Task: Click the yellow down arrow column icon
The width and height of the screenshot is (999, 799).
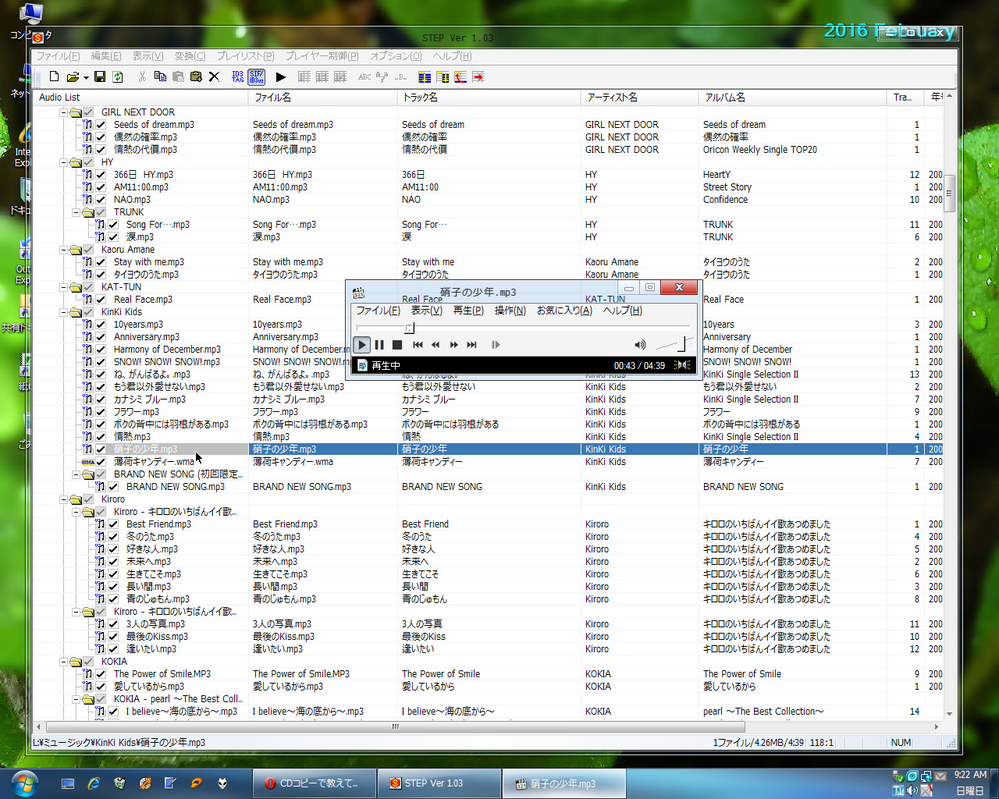Action: click(442, 77)
